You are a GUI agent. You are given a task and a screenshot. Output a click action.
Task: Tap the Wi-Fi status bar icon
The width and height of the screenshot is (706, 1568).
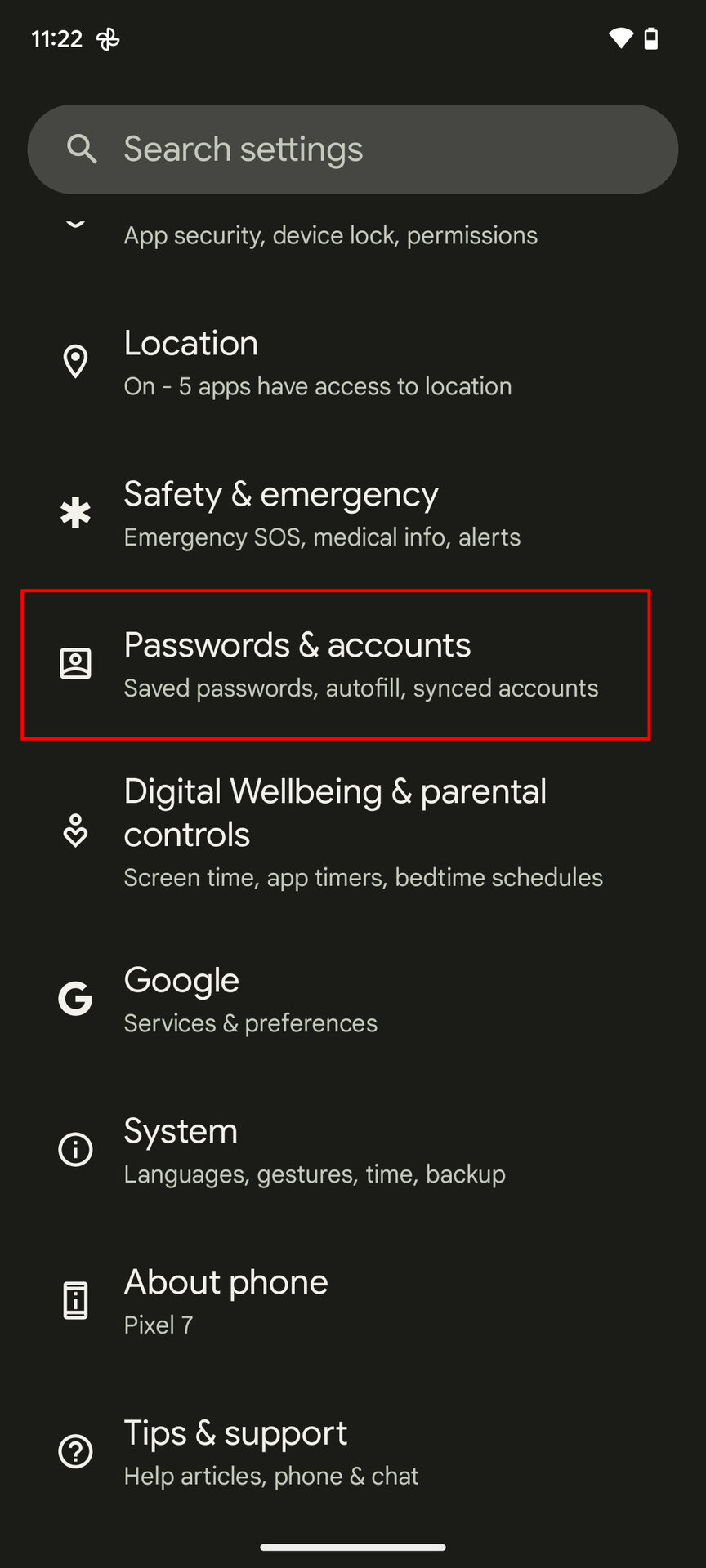(620, 38)
